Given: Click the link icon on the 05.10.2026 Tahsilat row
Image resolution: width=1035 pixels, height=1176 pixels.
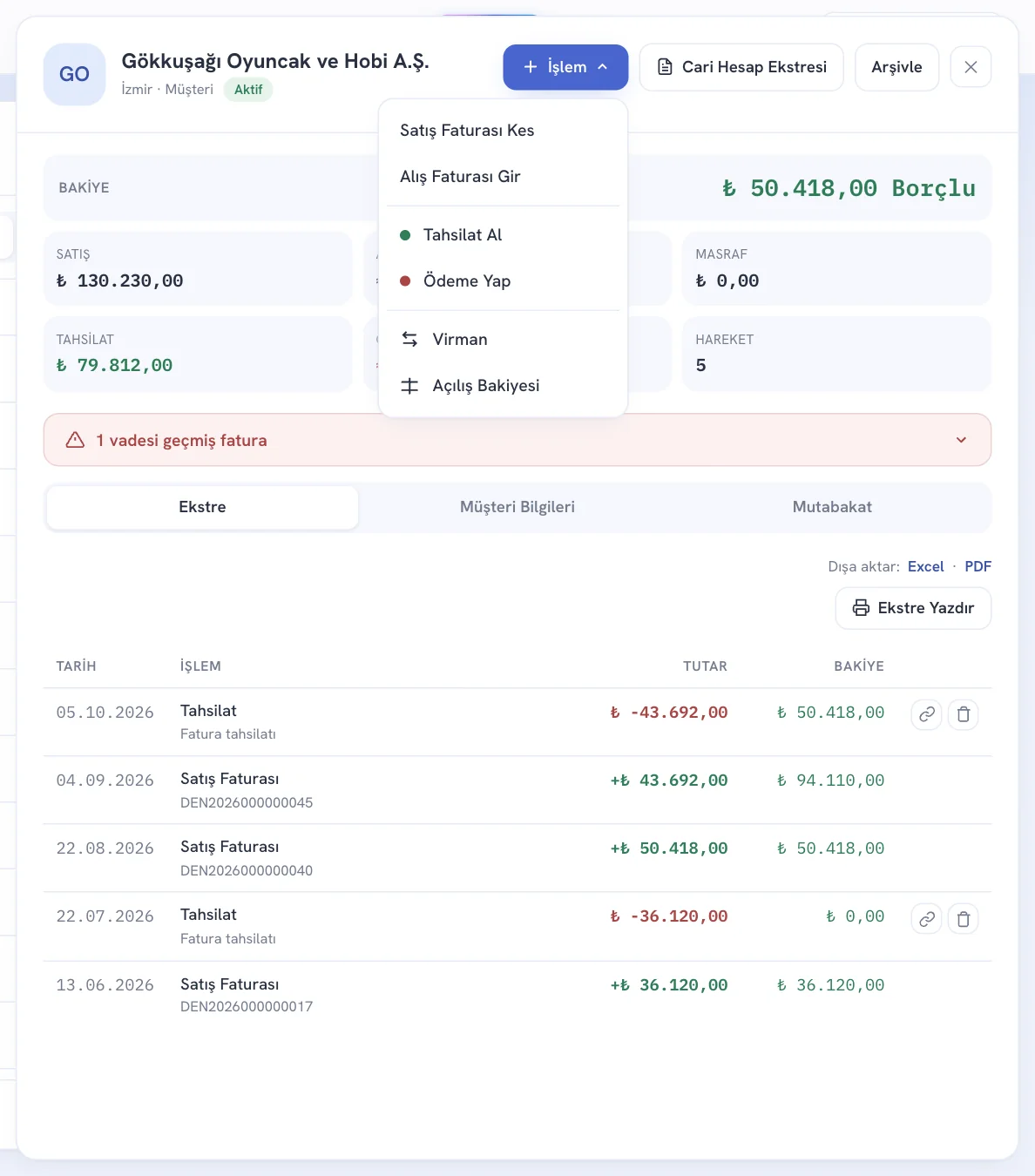Looking at the screenshot, I should (926, 714).
